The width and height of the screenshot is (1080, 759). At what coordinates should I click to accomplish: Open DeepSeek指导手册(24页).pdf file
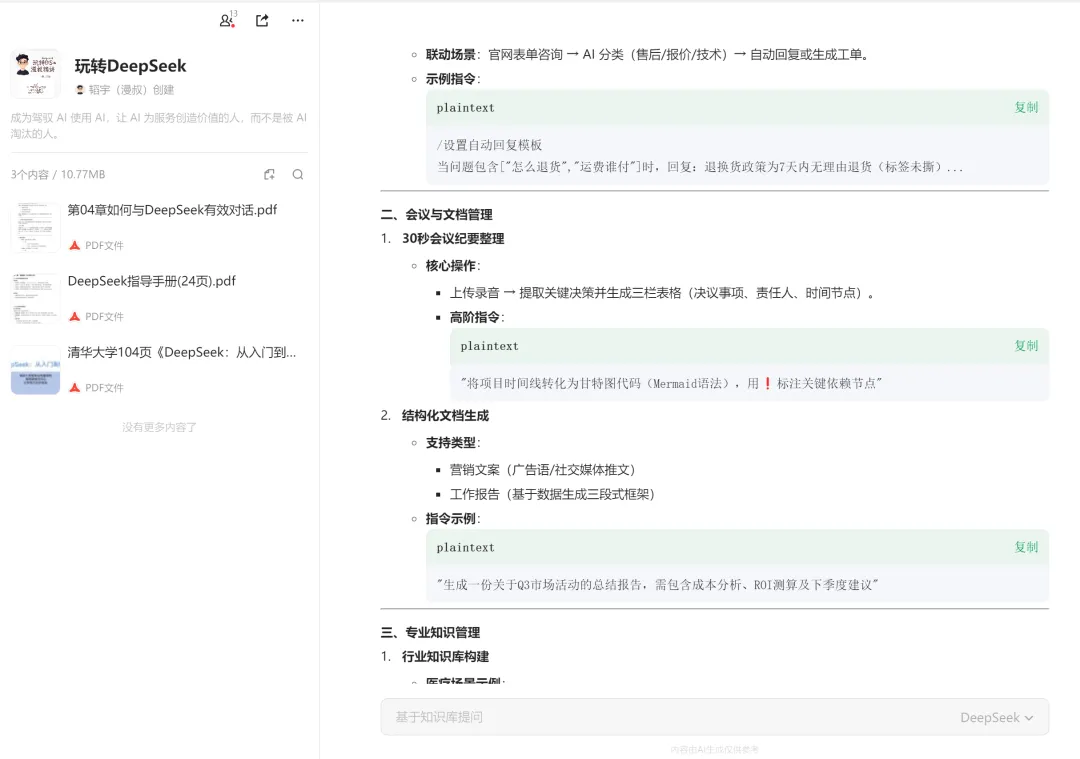click(x=151, y=281)
